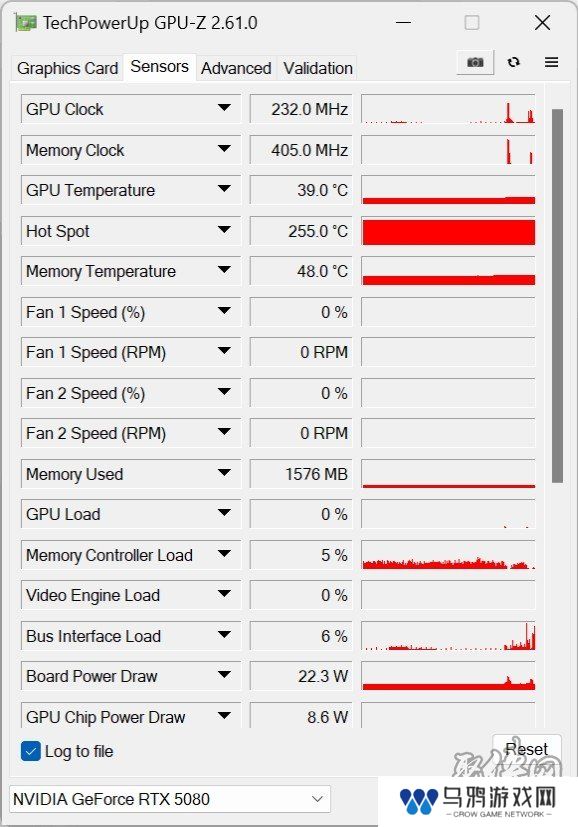
Task: Go to the Validation tab
Action: tap(318, 68)
